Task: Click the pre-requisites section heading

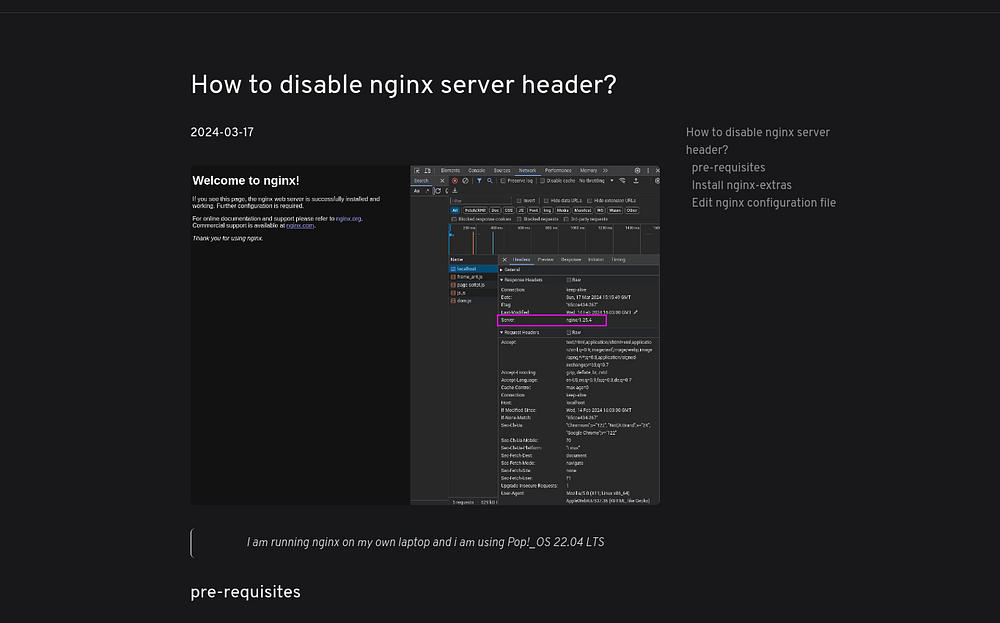Action: click(x=246, y=592)
